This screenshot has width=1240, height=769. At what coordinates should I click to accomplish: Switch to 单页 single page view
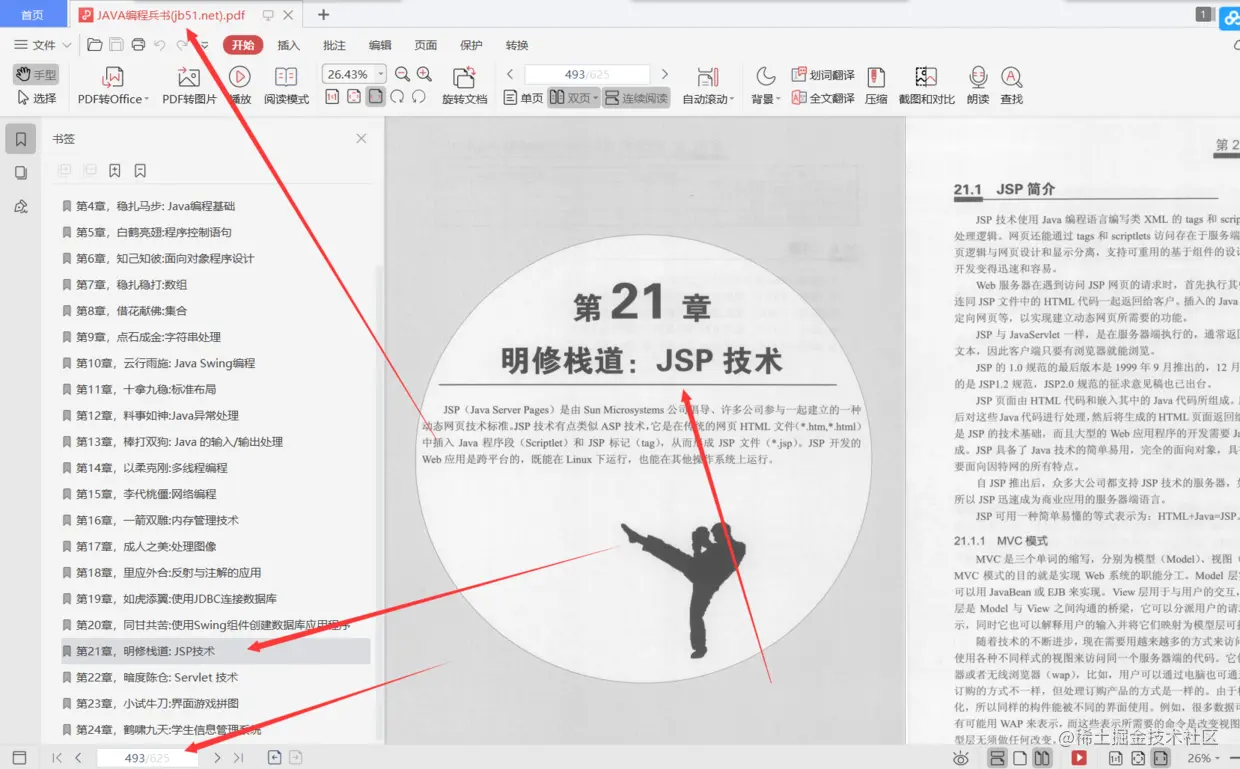pyautogui.click(x=523, y=98)
